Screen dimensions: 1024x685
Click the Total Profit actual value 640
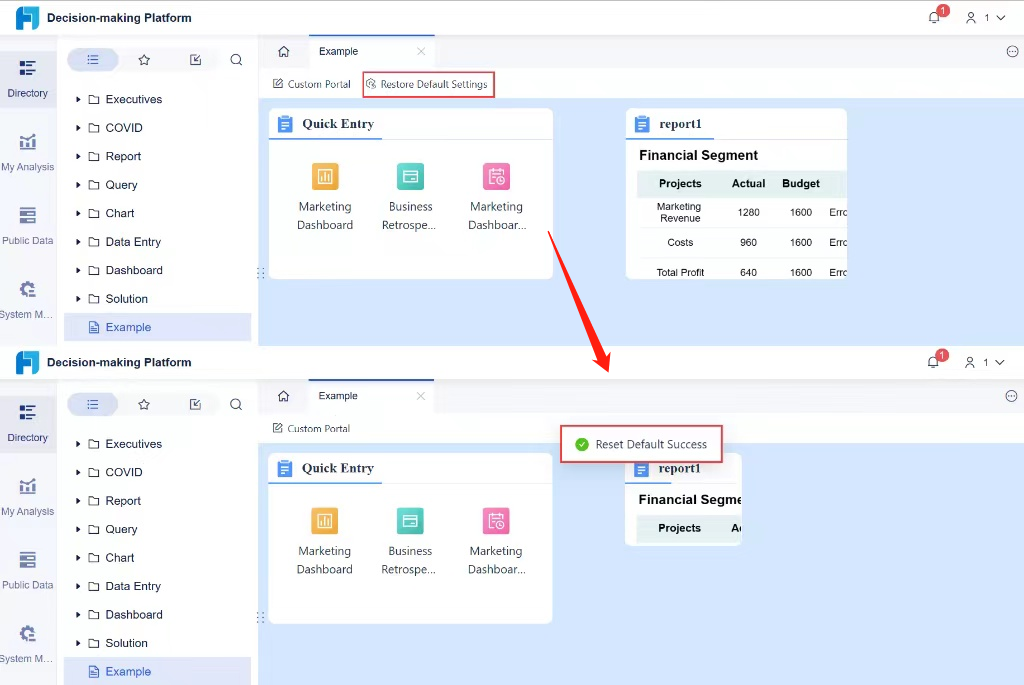coord(748,272)
